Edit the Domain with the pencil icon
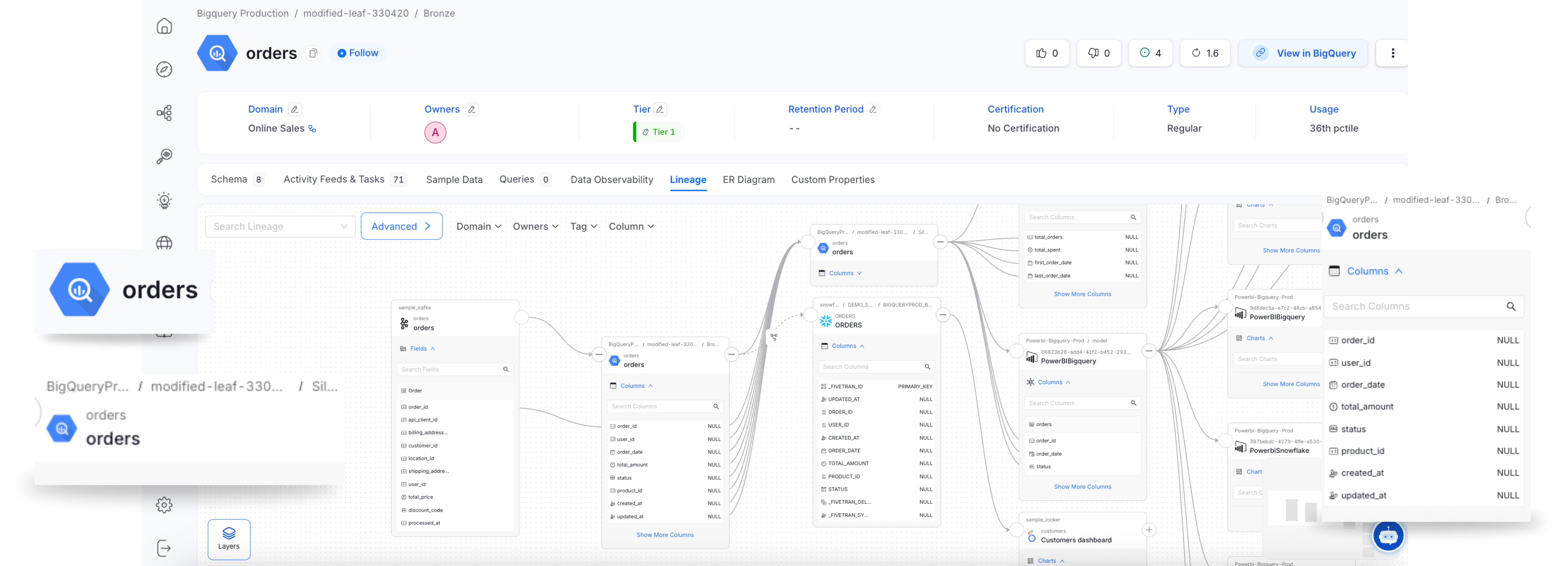This screenshot has width=1568, height=566. coord(295,110)
